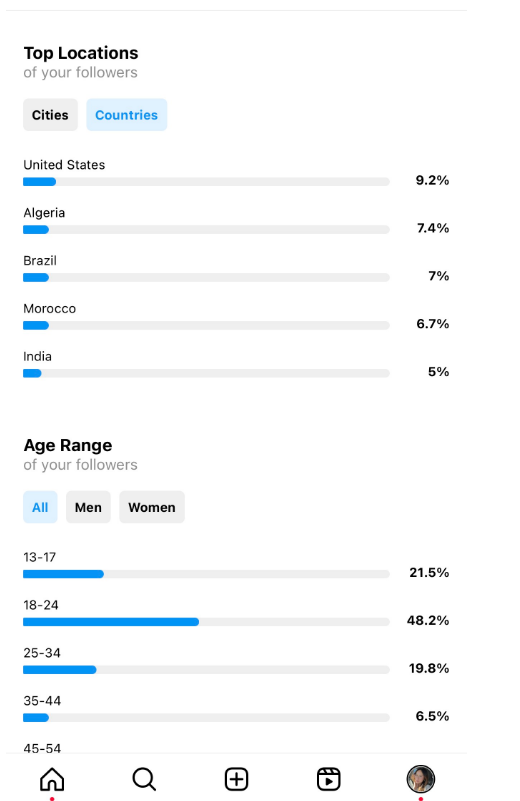The width and height of the screenshot is (520, 801).
Task: Select the Algeria location row
Action: 236,222
